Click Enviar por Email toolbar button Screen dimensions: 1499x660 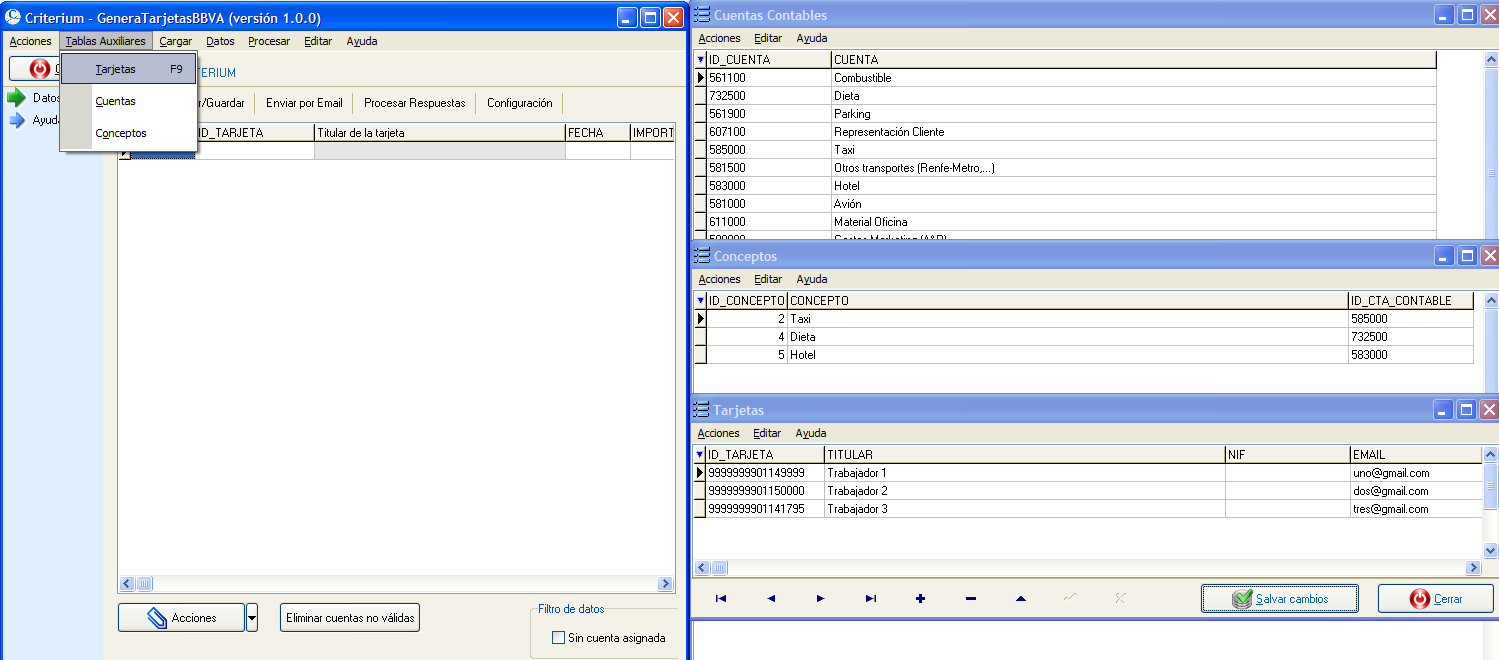pyautogui.click(x=304, y=103)
